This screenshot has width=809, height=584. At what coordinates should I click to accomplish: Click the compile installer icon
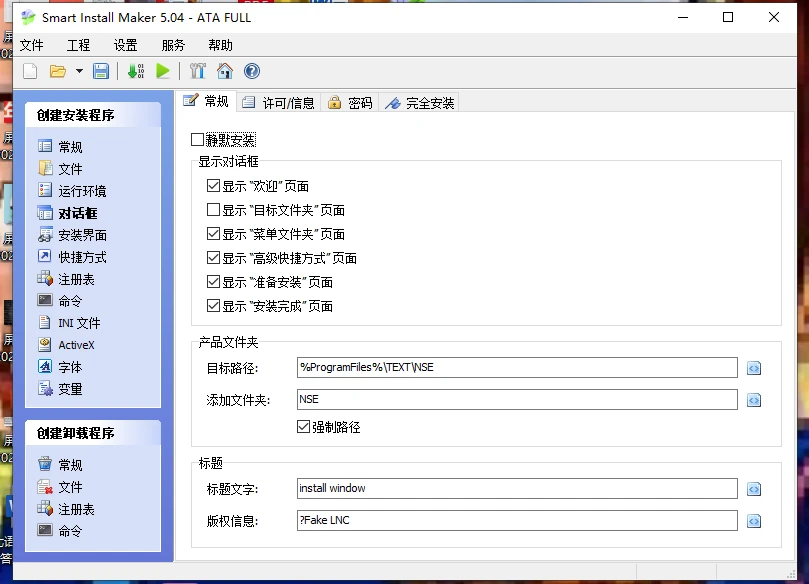tap(135, 71)
